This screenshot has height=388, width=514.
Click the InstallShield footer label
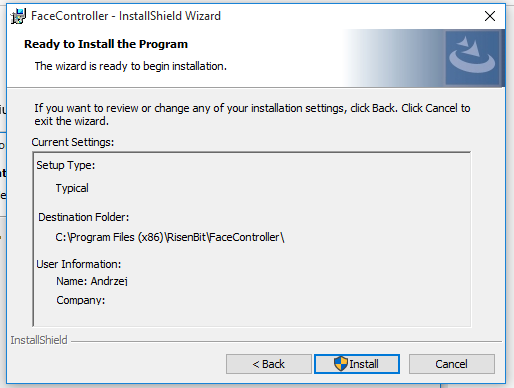click(x=39, y=340)
